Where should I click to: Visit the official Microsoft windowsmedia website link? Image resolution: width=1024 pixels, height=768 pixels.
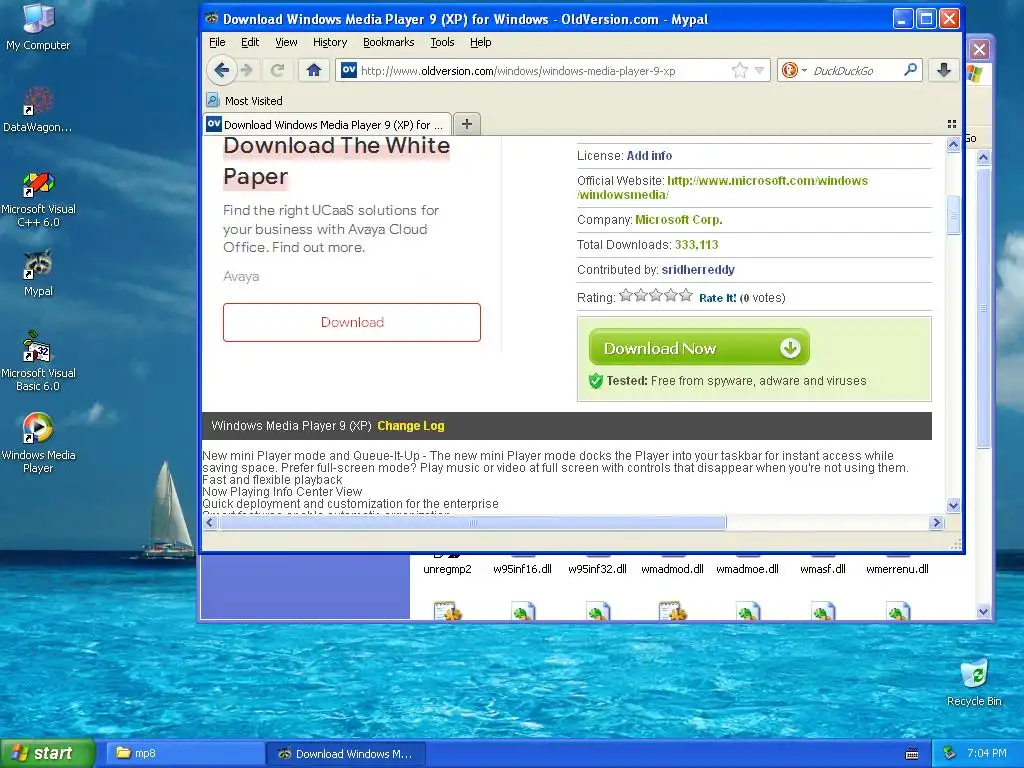(x=722, y=187)
